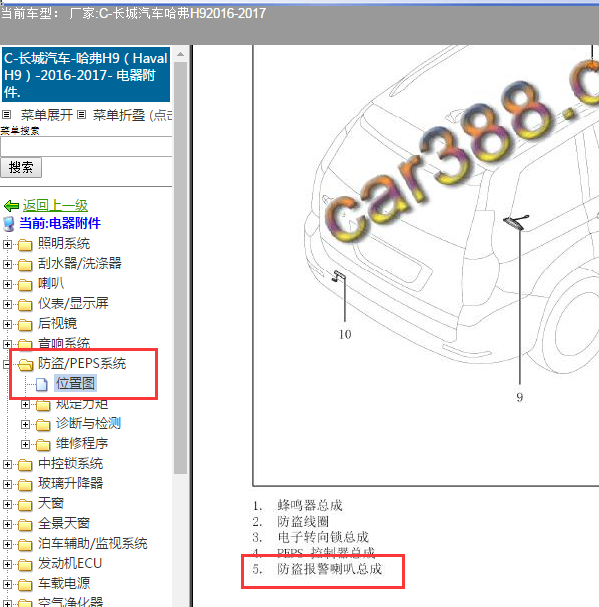This screenshot has width=599, height=607.
Task: Click the 天窗 folder icon
Action: tap(25, 505)
